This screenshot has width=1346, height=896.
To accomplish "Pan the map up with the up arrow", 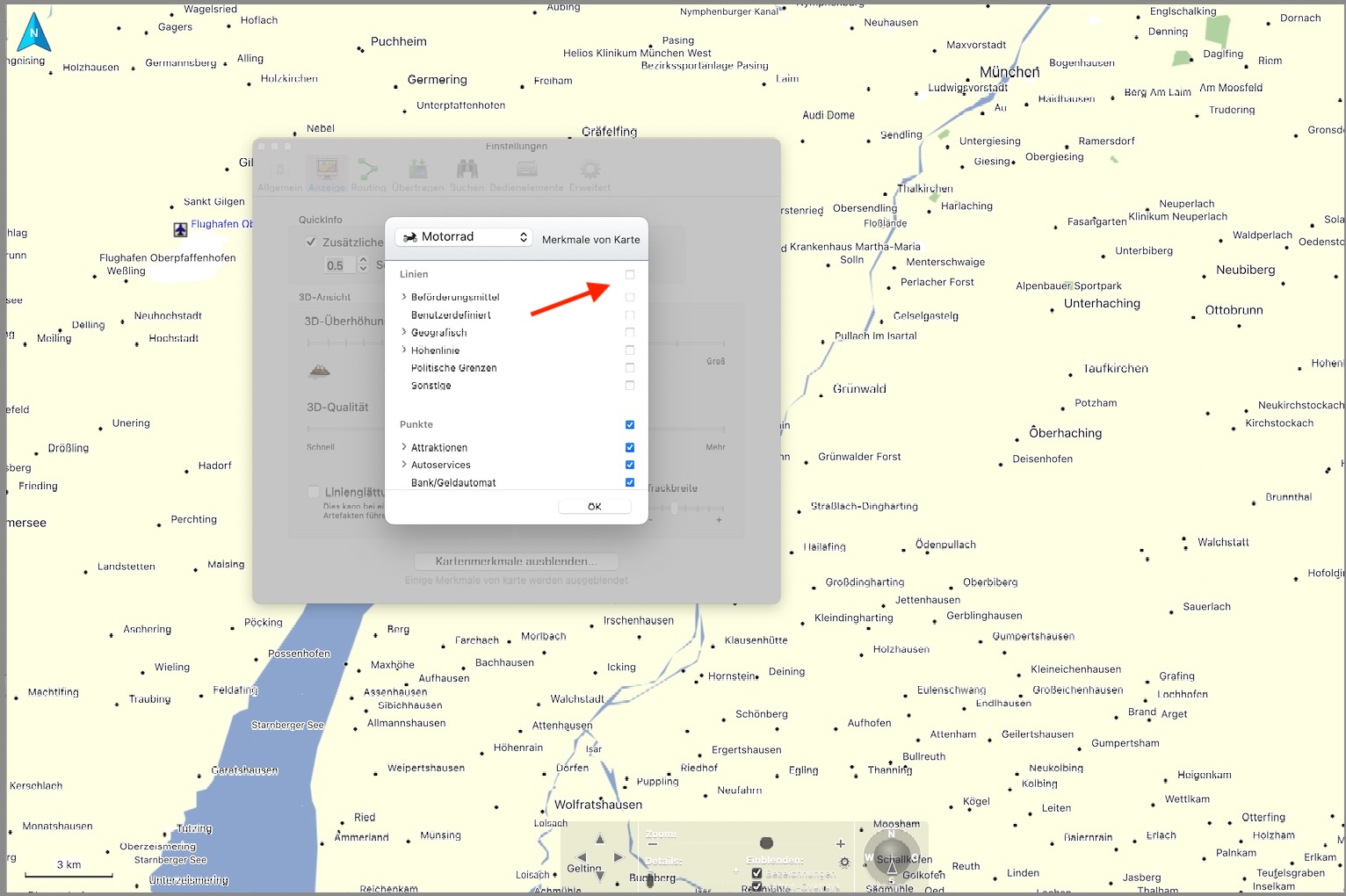I will (x=600, y=838).
